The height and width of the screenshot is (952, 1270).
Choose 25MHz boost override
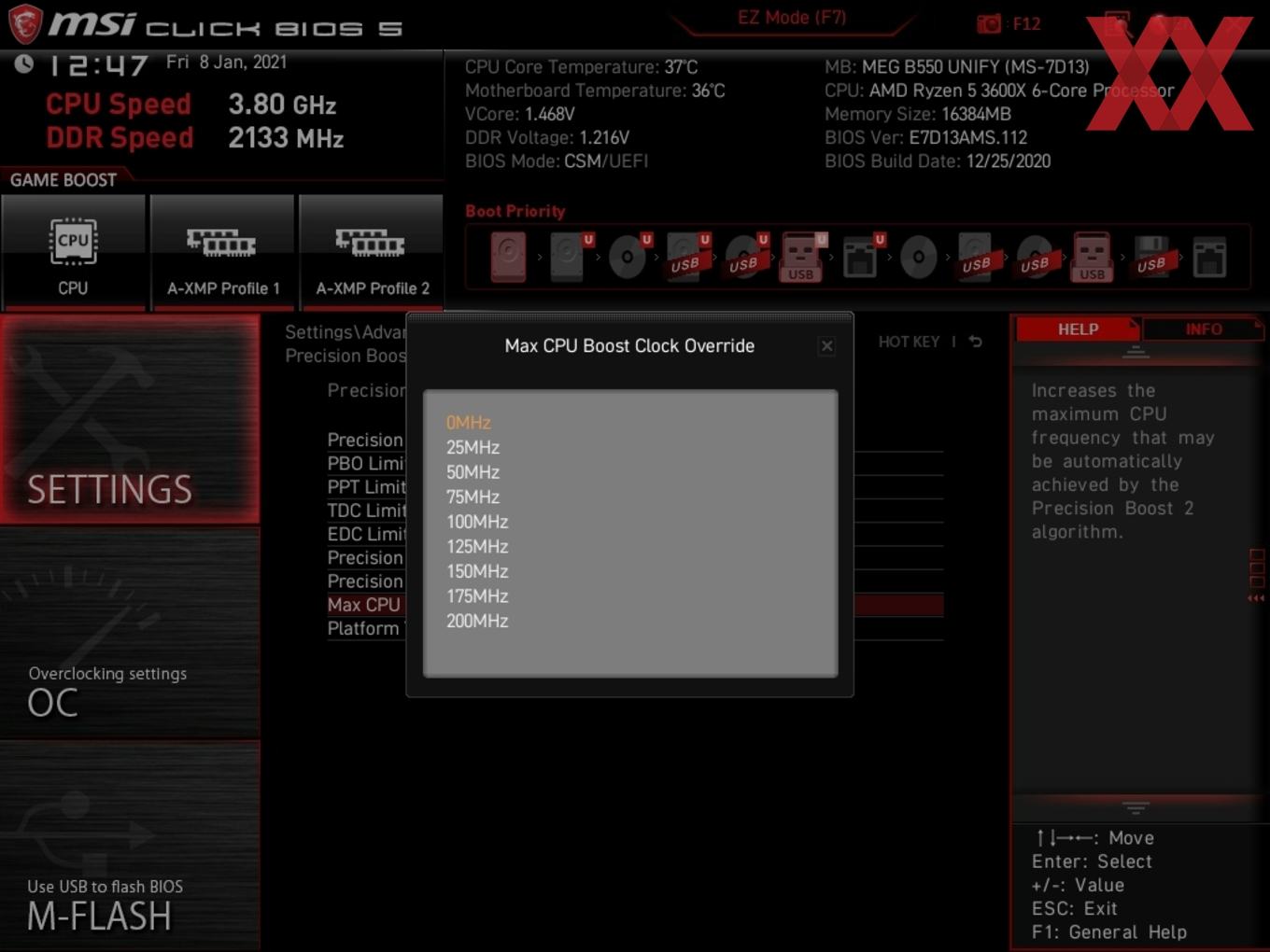click(473, 448)
